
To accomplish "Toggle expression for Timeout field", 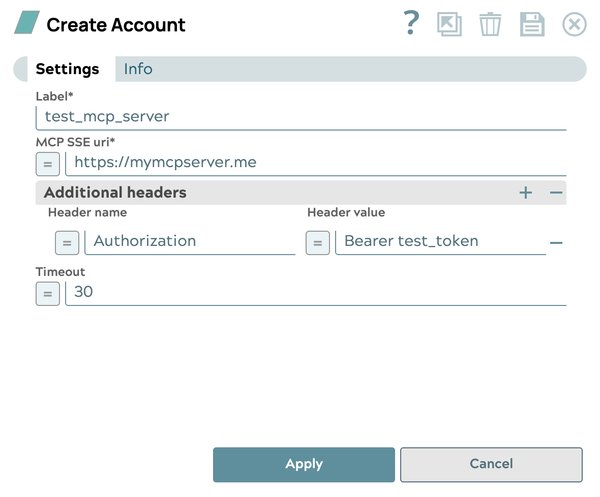I will pos(48,293).
